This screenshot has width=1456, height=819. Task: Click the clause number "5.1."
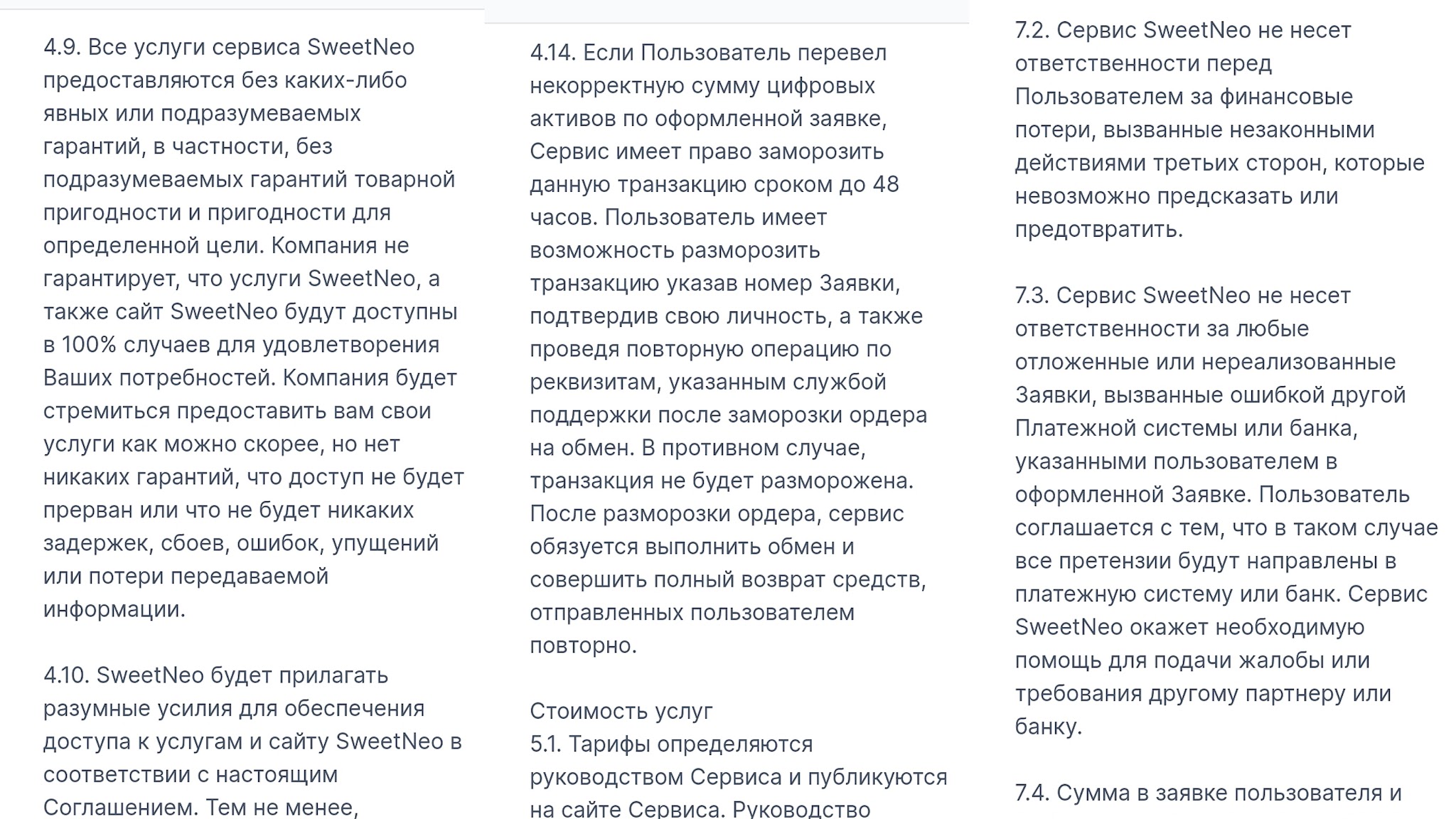[x=546, y=744]
